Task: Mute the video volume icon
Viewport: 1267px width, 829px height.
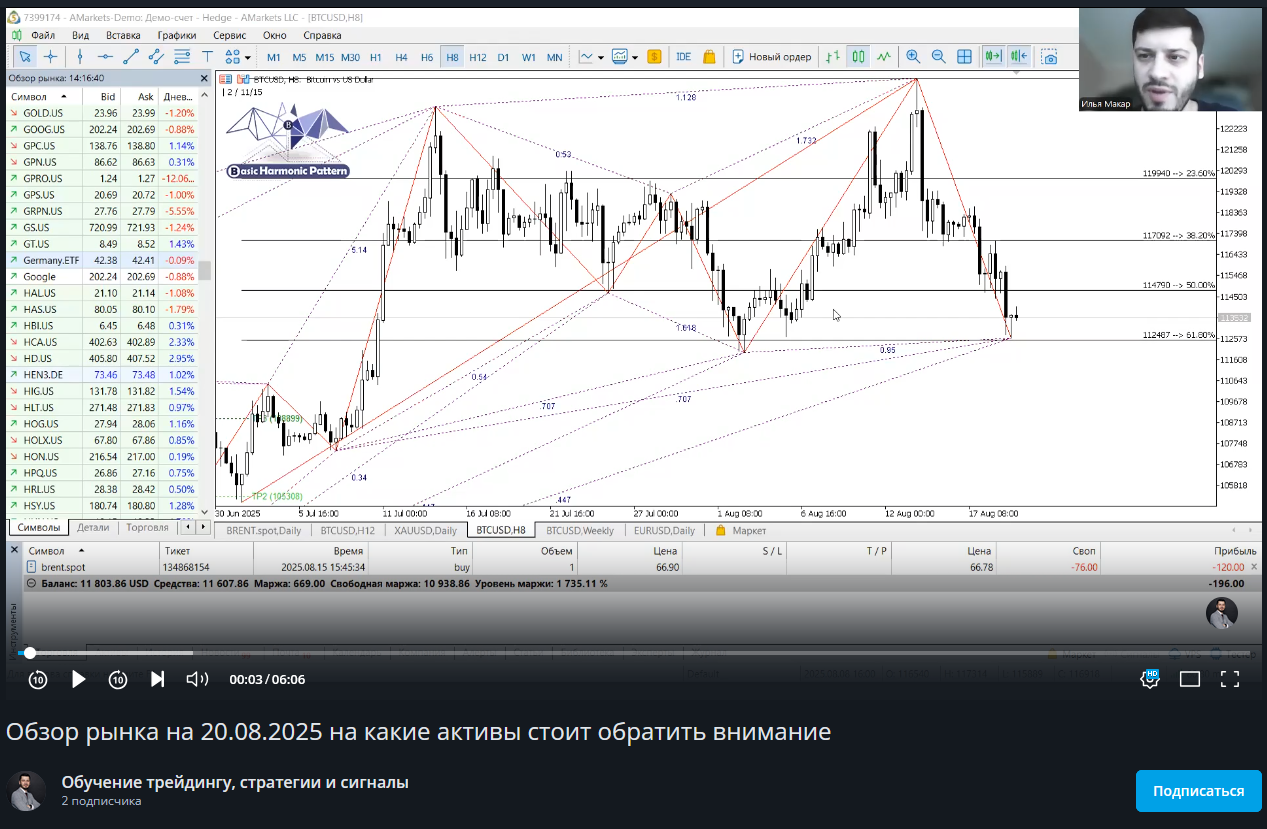Action: 197,679
